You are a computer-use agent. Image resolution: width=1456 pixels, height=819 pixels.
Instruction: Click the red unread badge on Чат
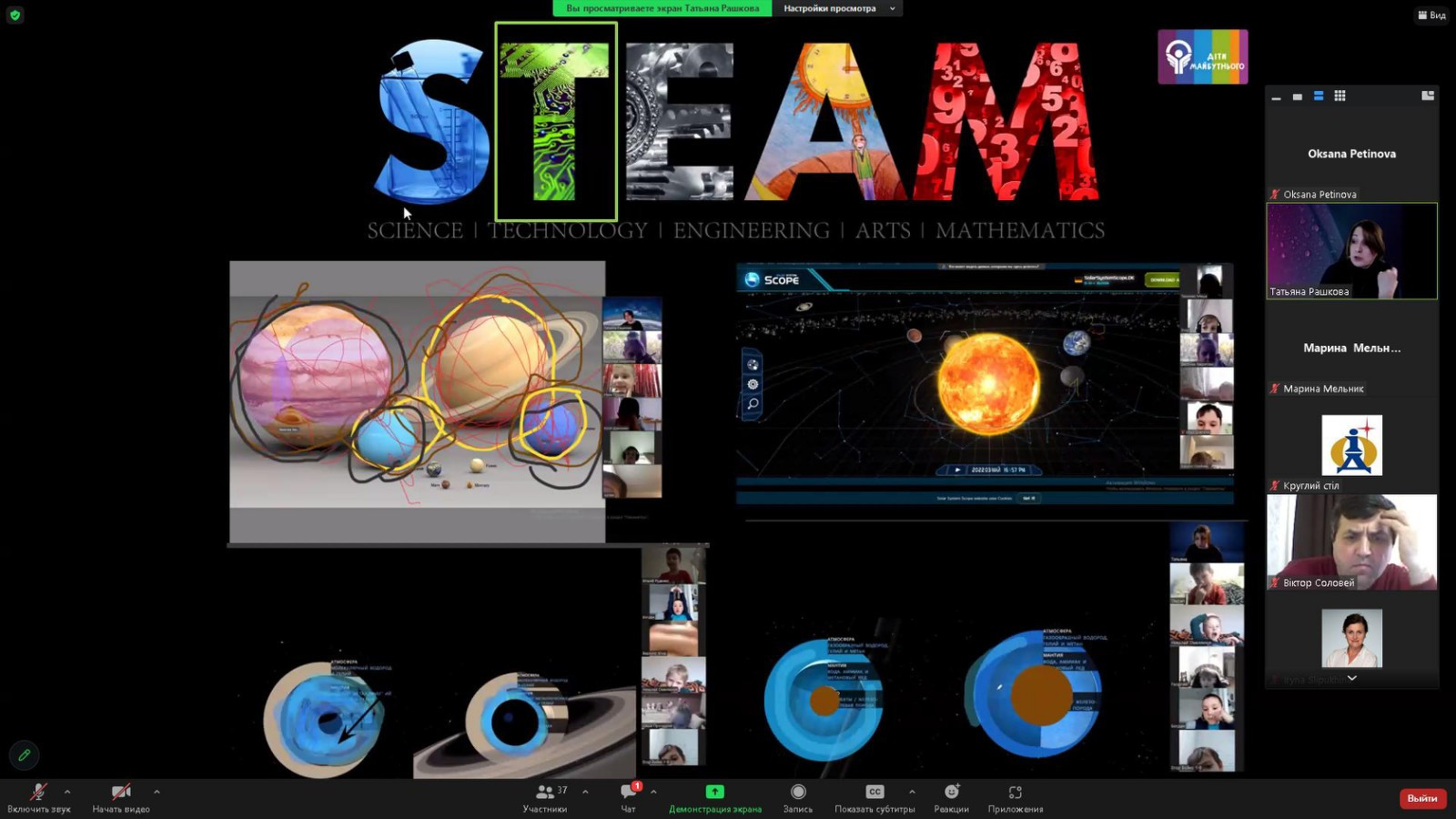[x=637, y=785]
